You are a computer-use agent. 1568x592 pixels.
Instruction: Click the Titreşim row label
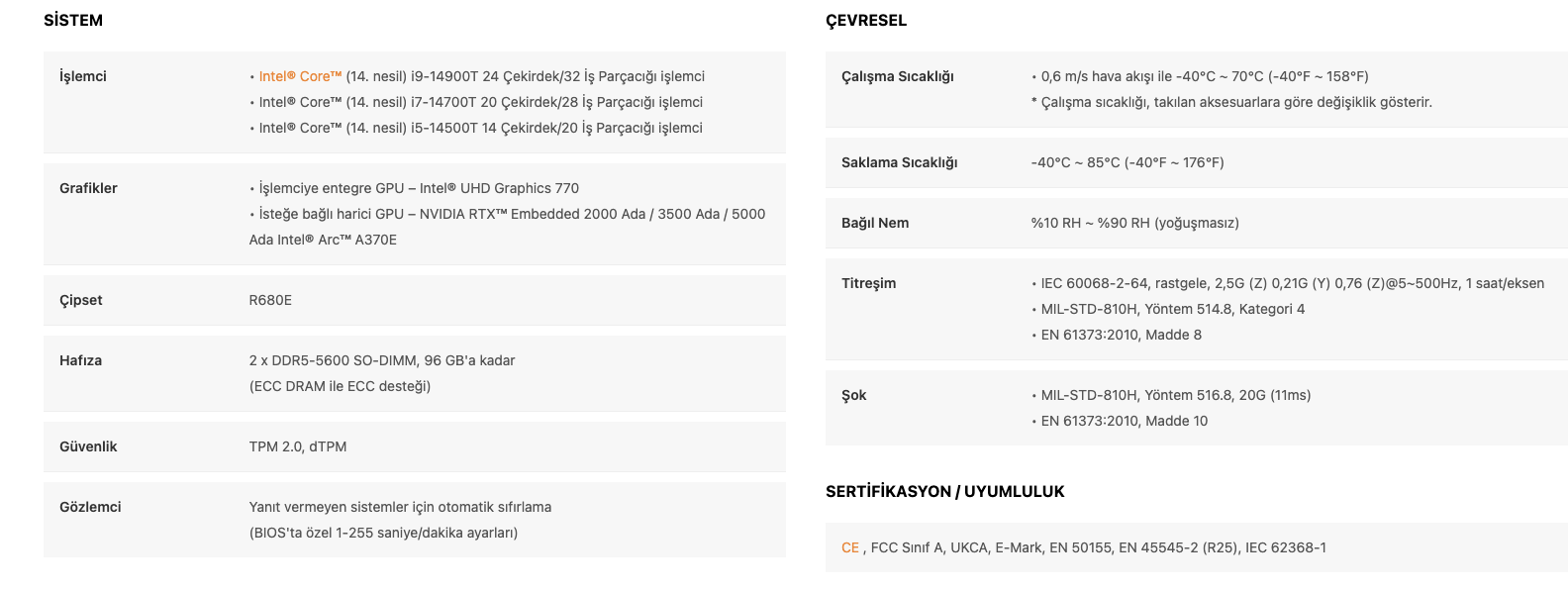tap(868, 283)
